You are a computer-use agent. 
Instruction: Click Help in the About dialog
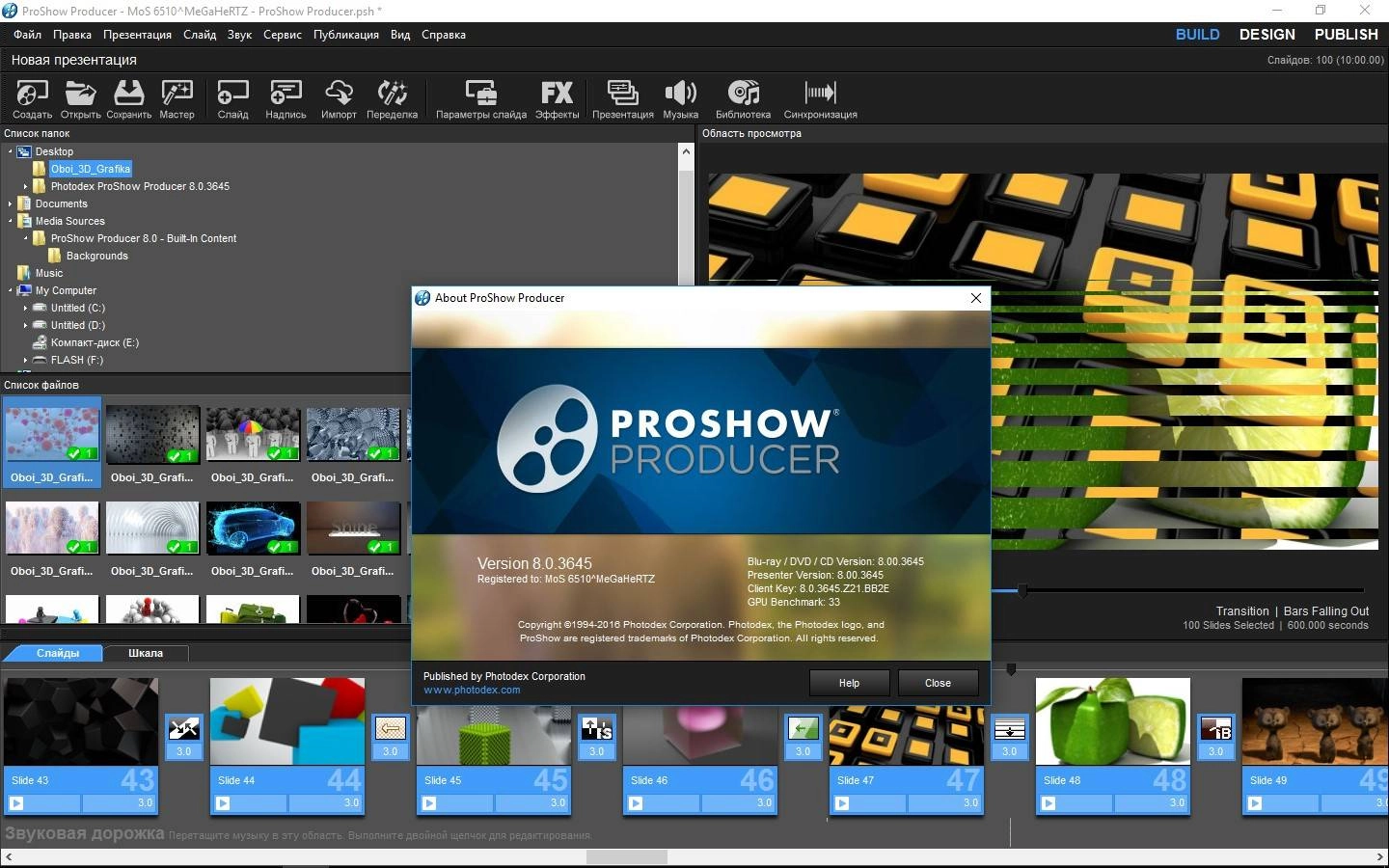click(x=849, y=683)
